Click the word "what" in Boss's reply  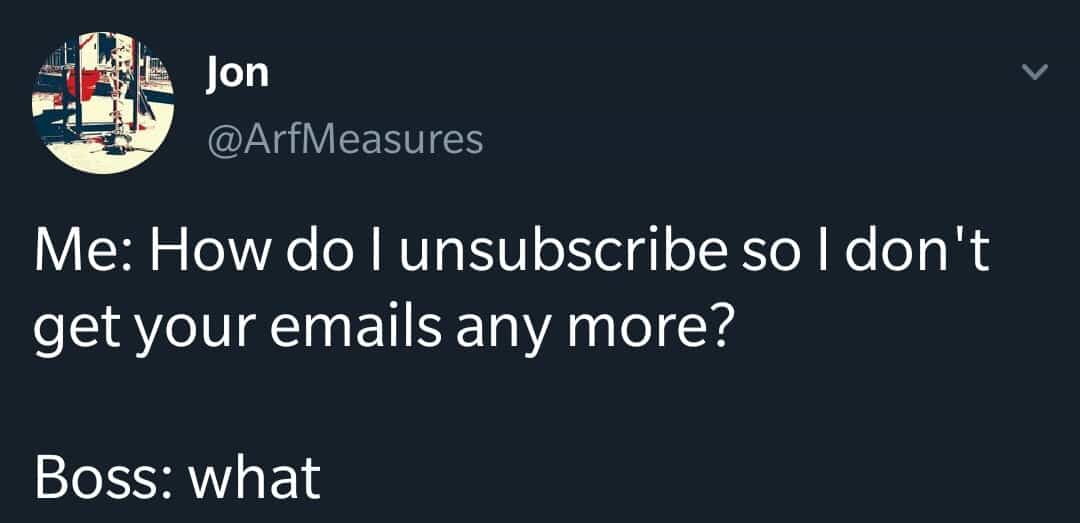click(256, 478)
